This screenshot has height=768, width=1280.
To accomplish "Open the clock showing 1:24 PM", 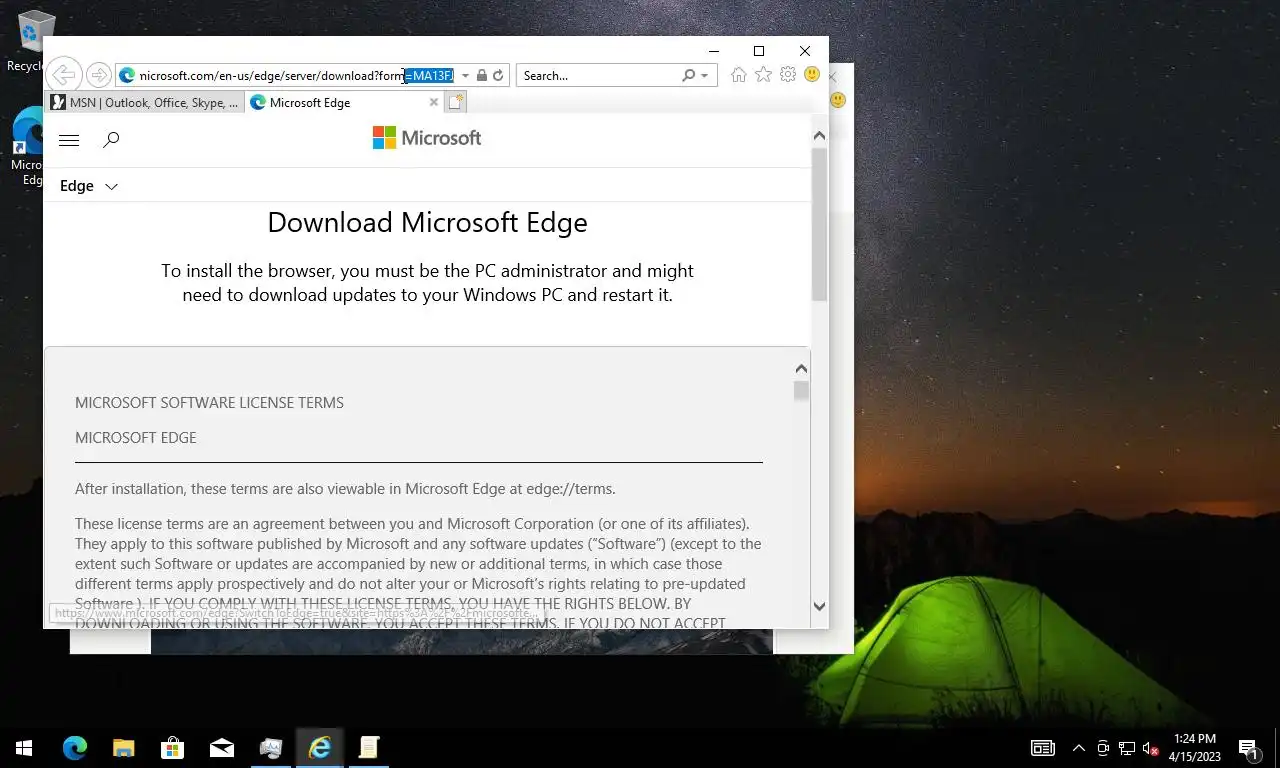I will point(1194,748).
